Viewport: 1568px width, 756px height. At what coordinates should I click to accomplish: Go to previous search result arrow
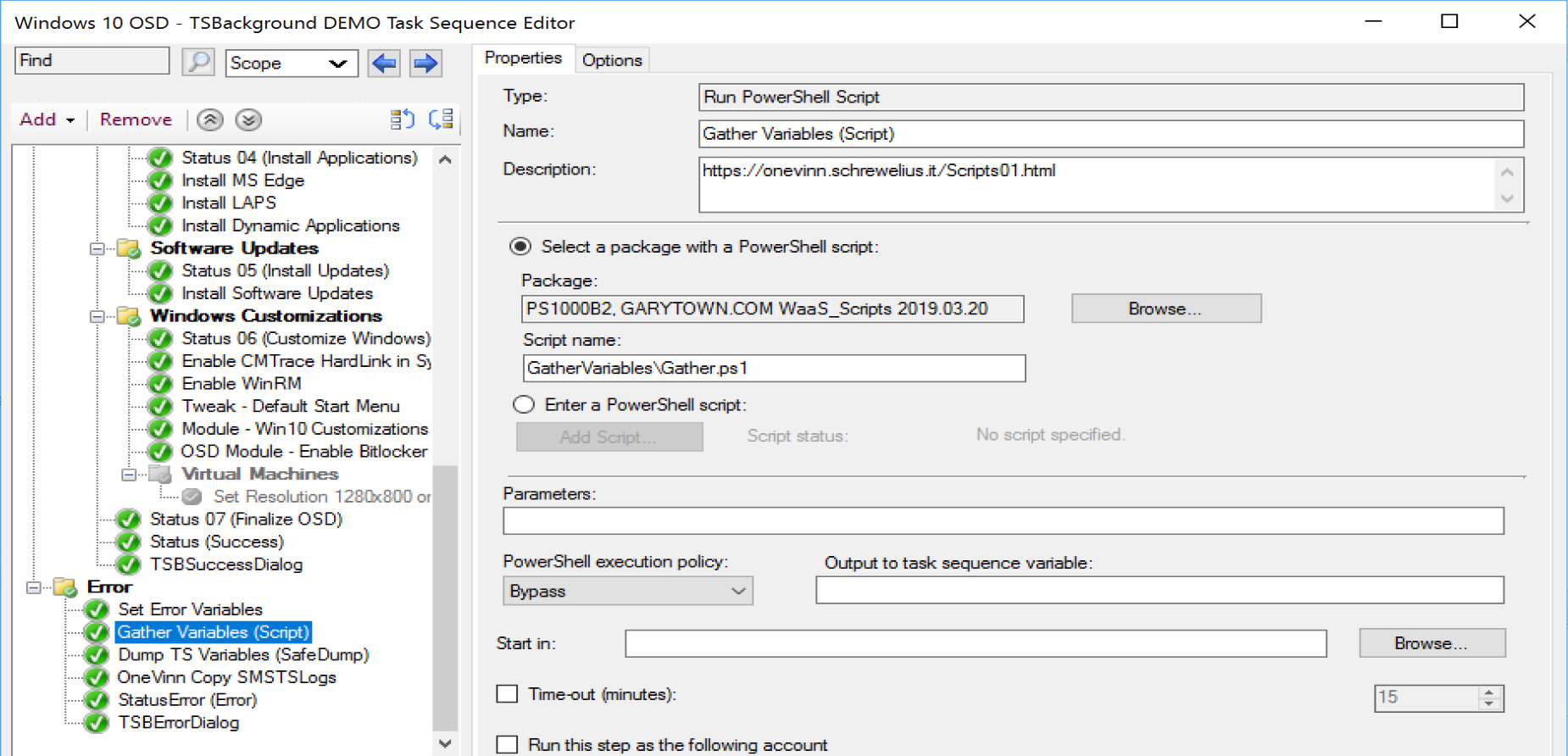click(x=384, y=63)
